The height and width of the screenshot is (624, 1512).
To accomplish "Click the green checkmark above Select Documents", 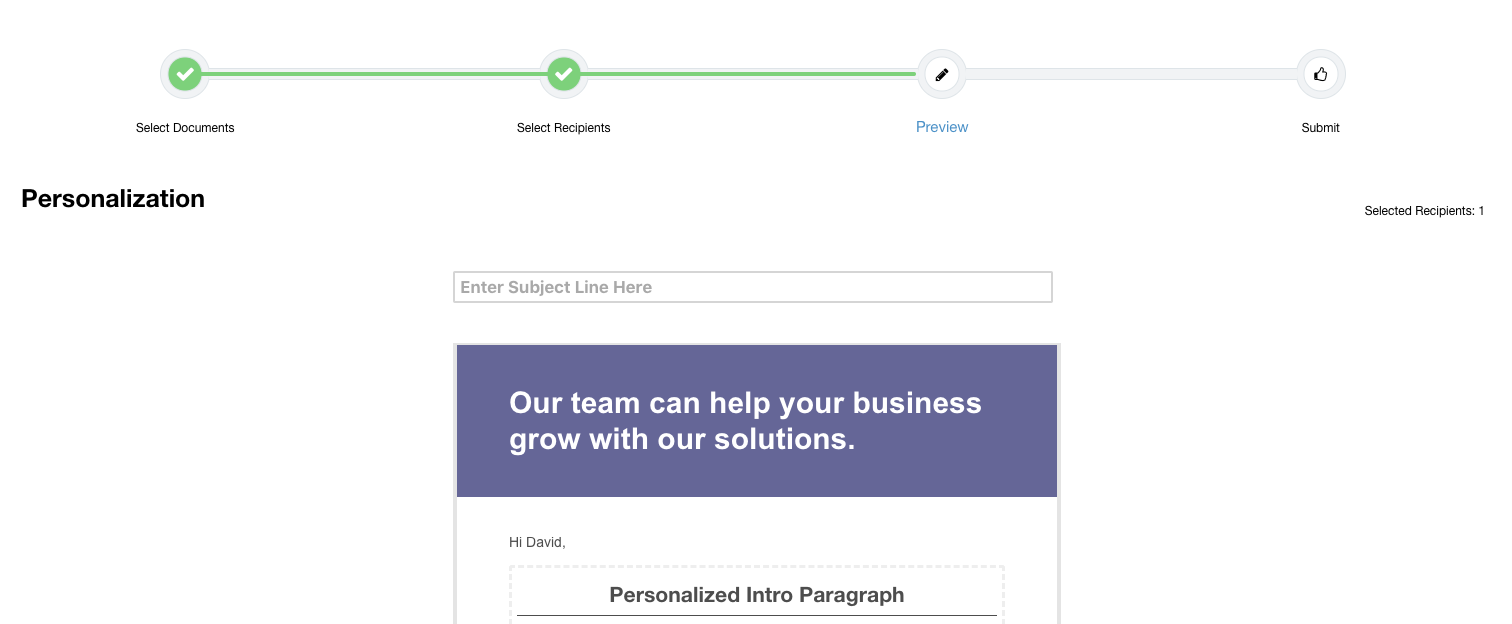I will click(185, 74).
